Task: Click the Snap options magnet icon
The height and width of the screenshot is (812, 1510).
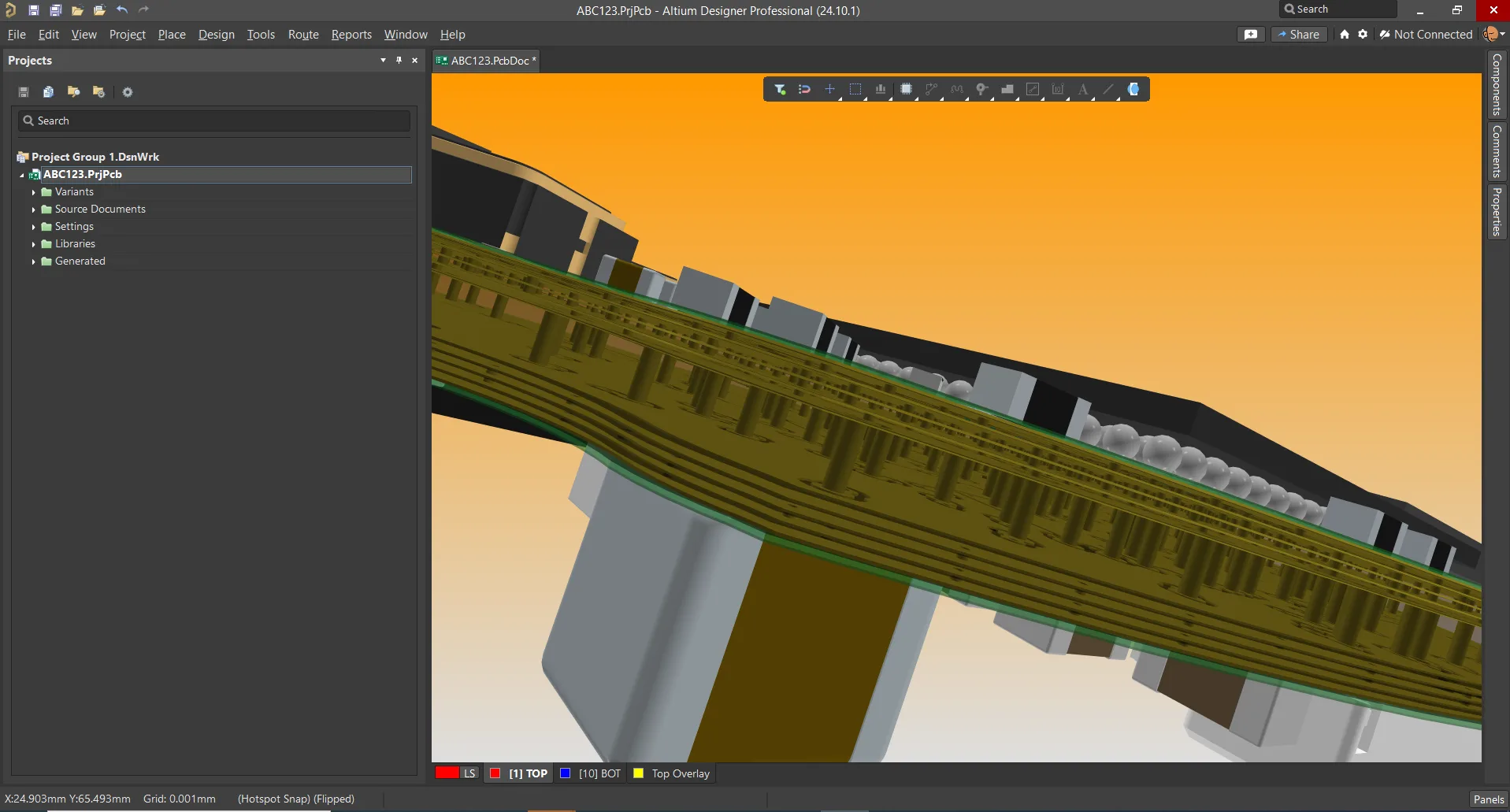Action: (x=804, y=89)
